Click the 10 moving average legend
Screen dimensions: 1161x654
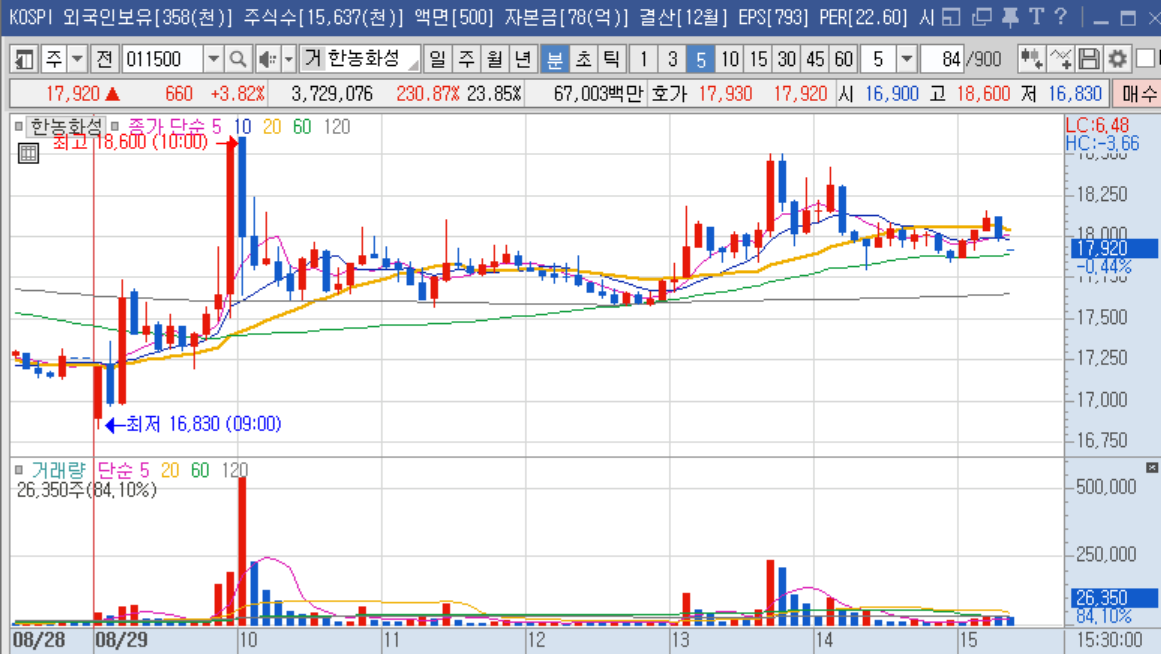tap(243, 127)
